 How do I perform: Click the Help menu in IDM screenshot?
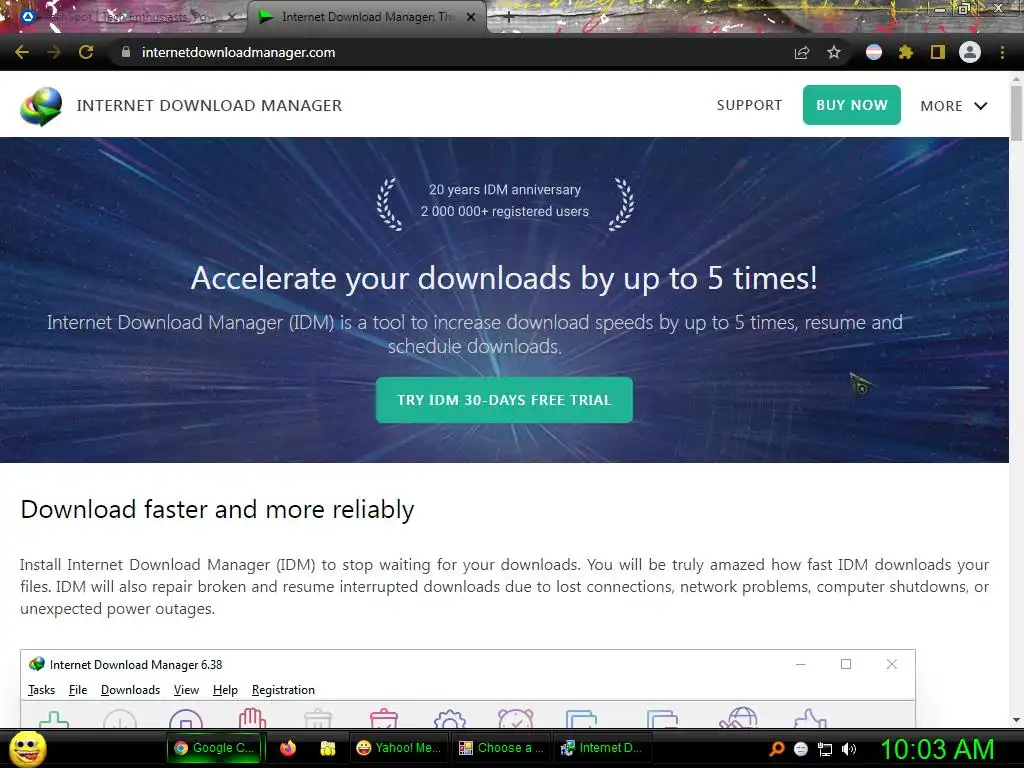pos(225,690)
